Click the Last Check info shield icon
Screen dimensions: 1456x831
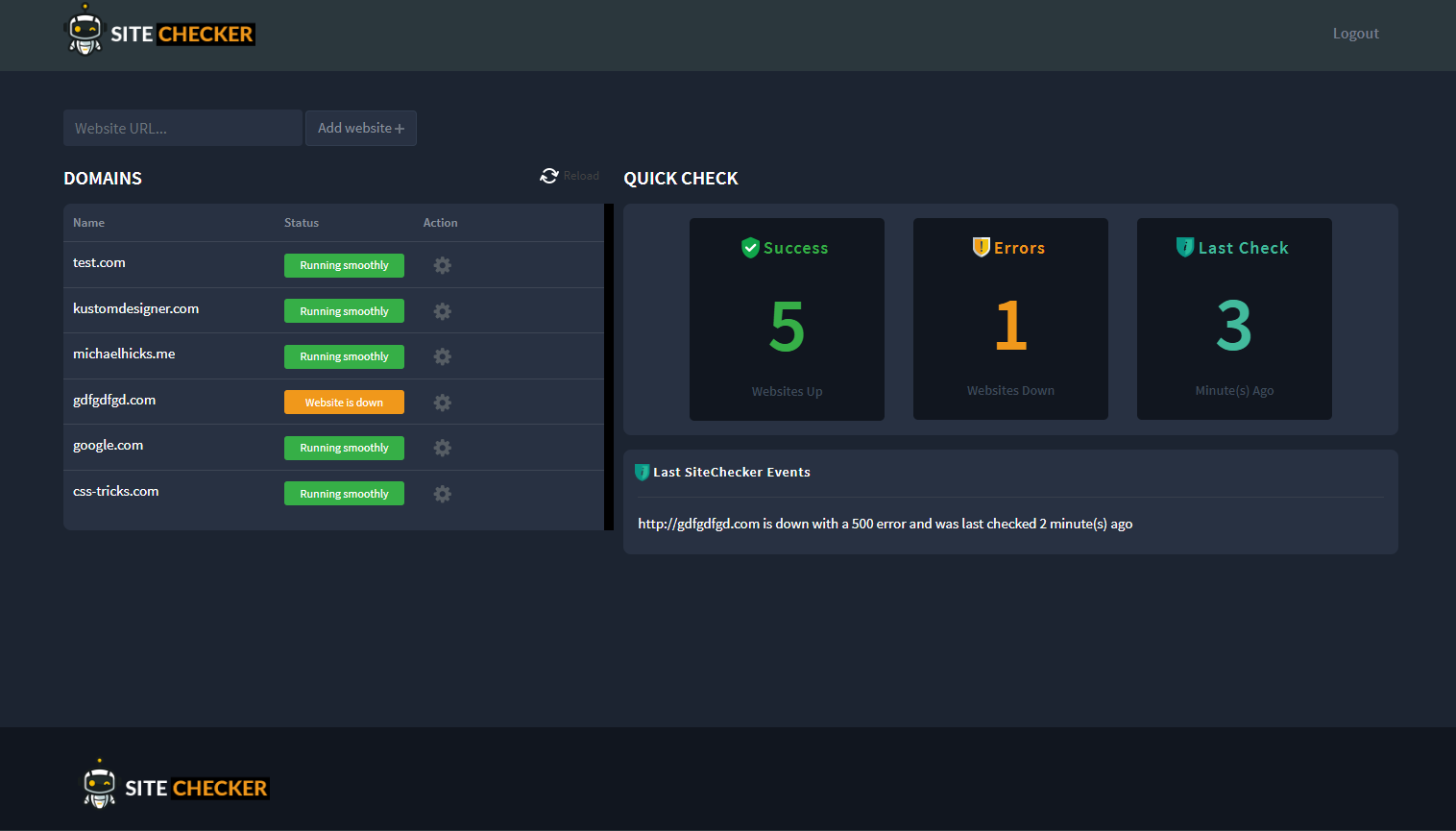[x=1185, y=248]
